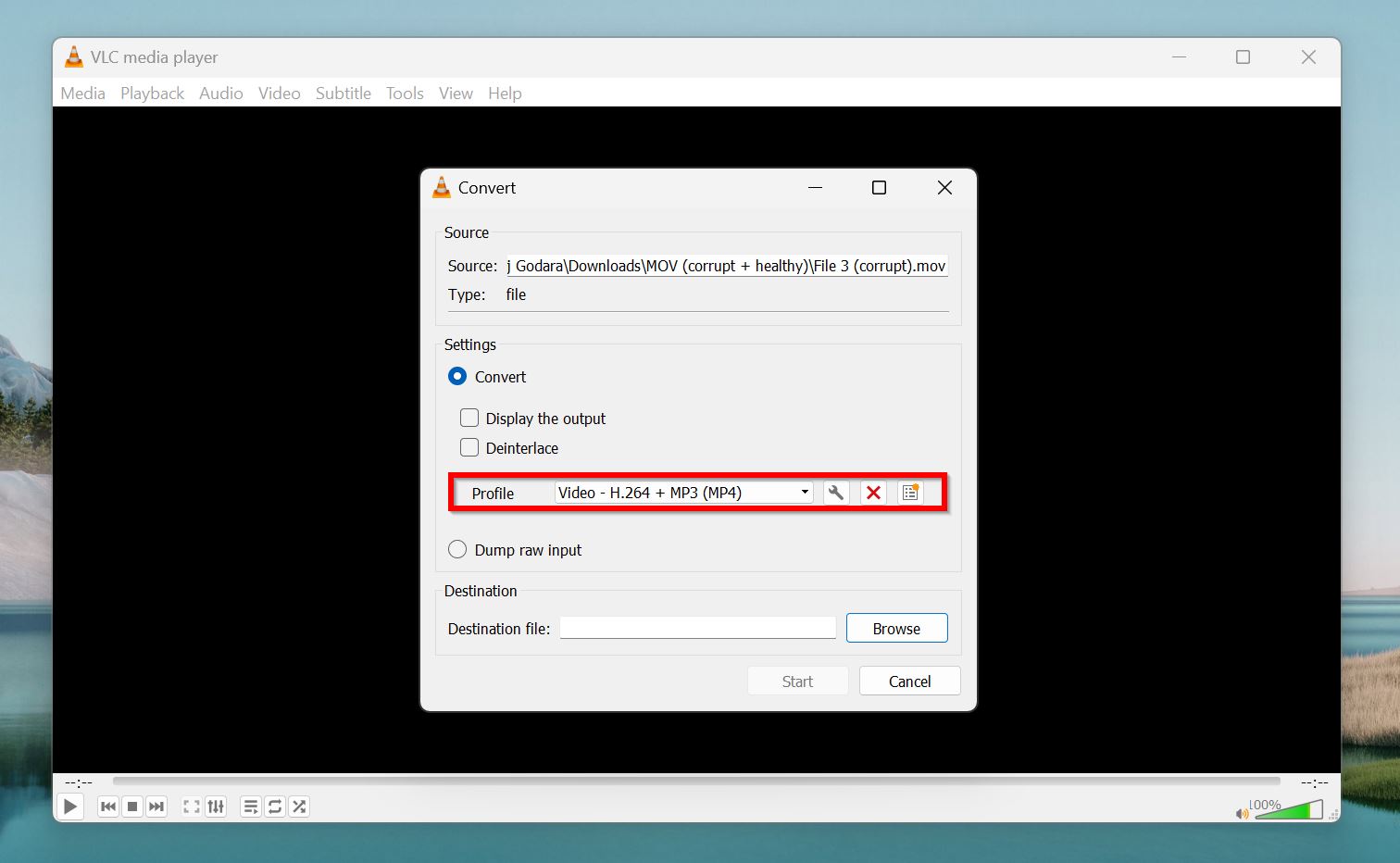
Task: Choose the Convert radio option
Action: (x=456, y=376)
